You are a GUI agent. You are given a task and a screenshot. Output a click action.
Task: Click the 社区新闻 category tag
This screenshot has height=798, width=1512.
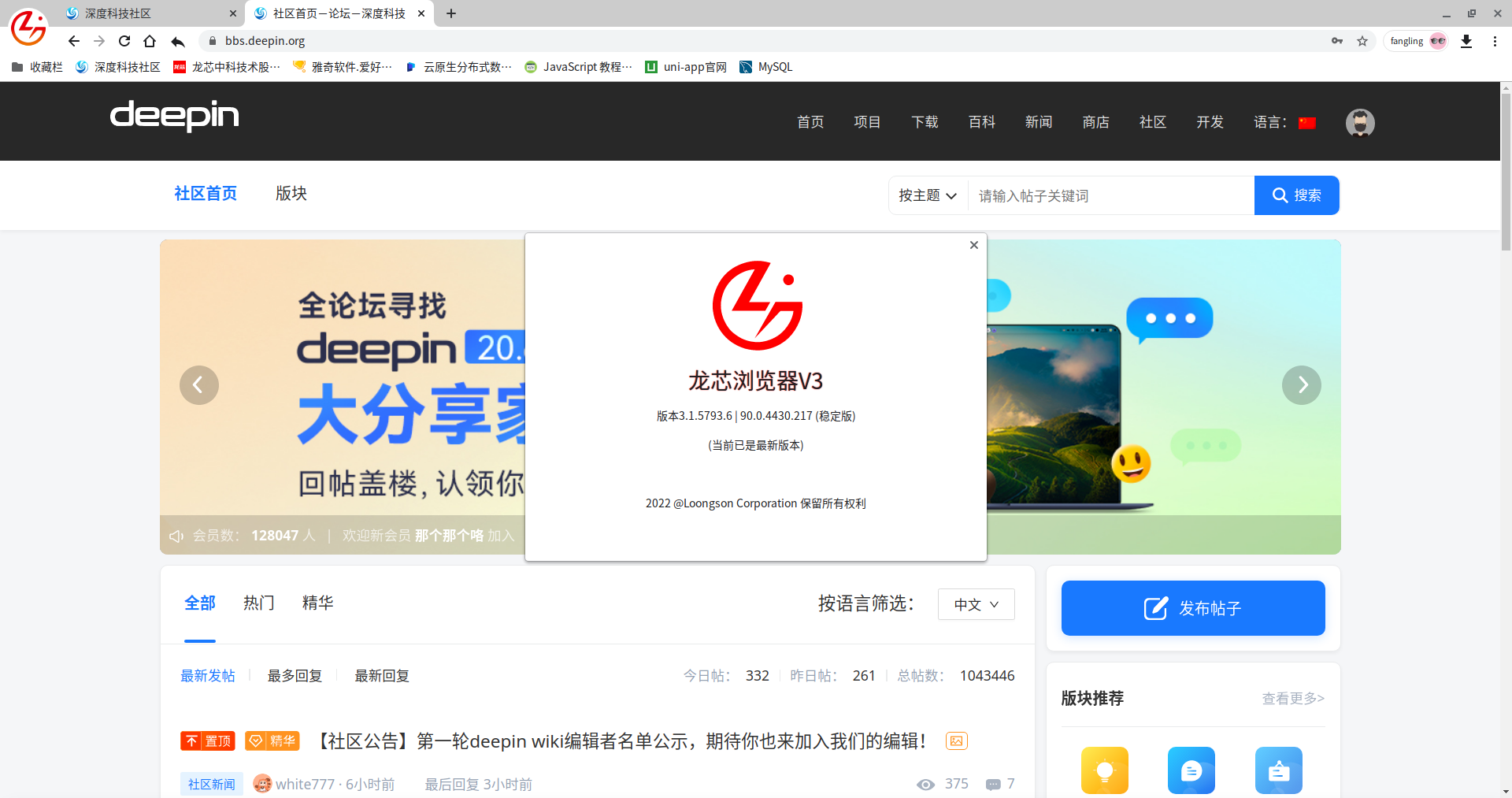click(x=211, y=784)
